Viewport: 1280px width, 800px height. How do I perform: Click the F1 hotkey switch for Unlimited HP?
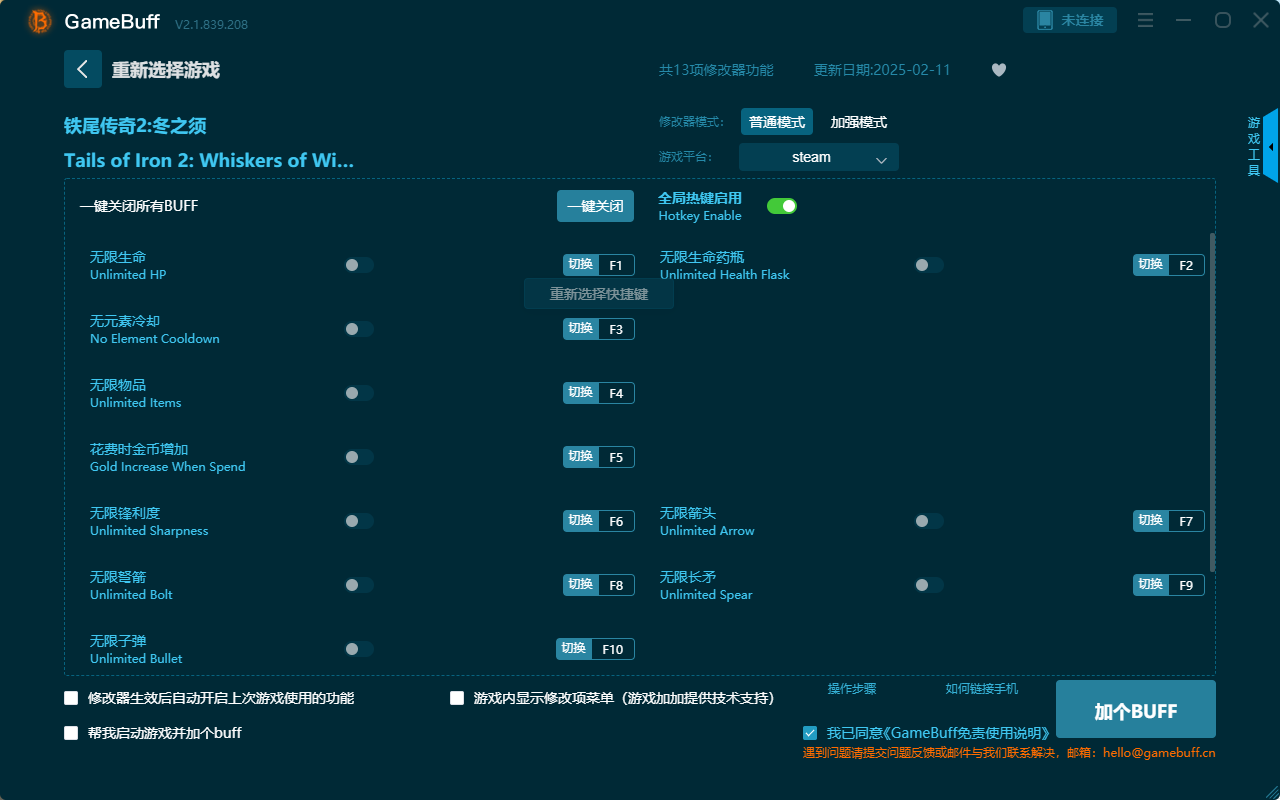(x=598, y=264)
